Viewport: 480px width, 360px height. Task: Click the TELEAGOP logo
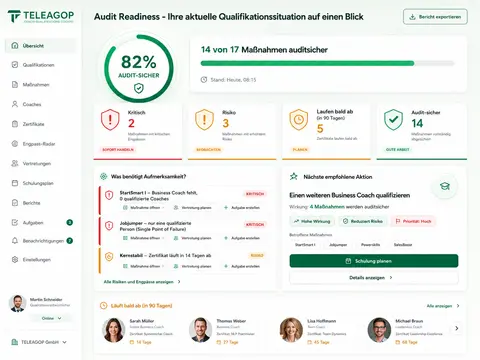tap(41, 16)
